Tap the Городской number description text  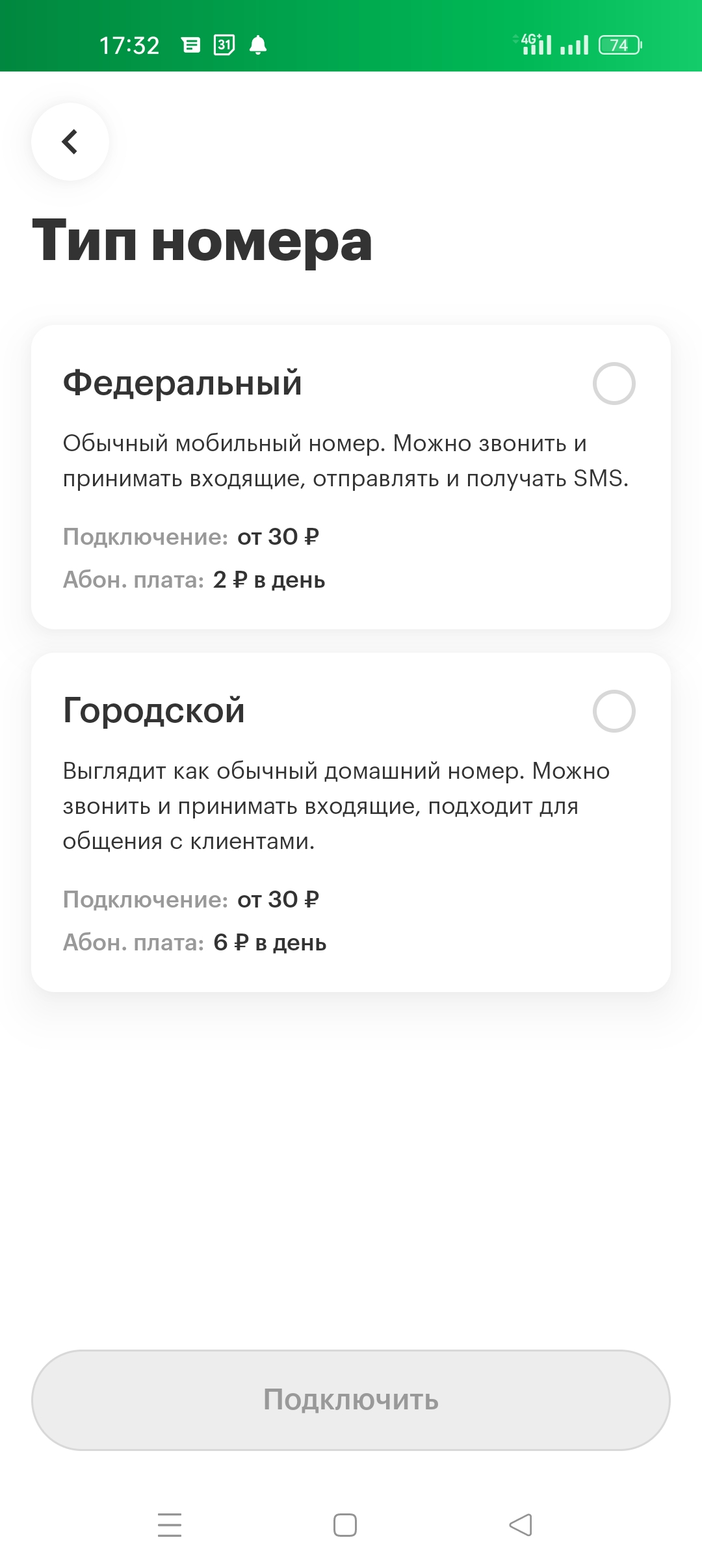(x=336, y=806)
